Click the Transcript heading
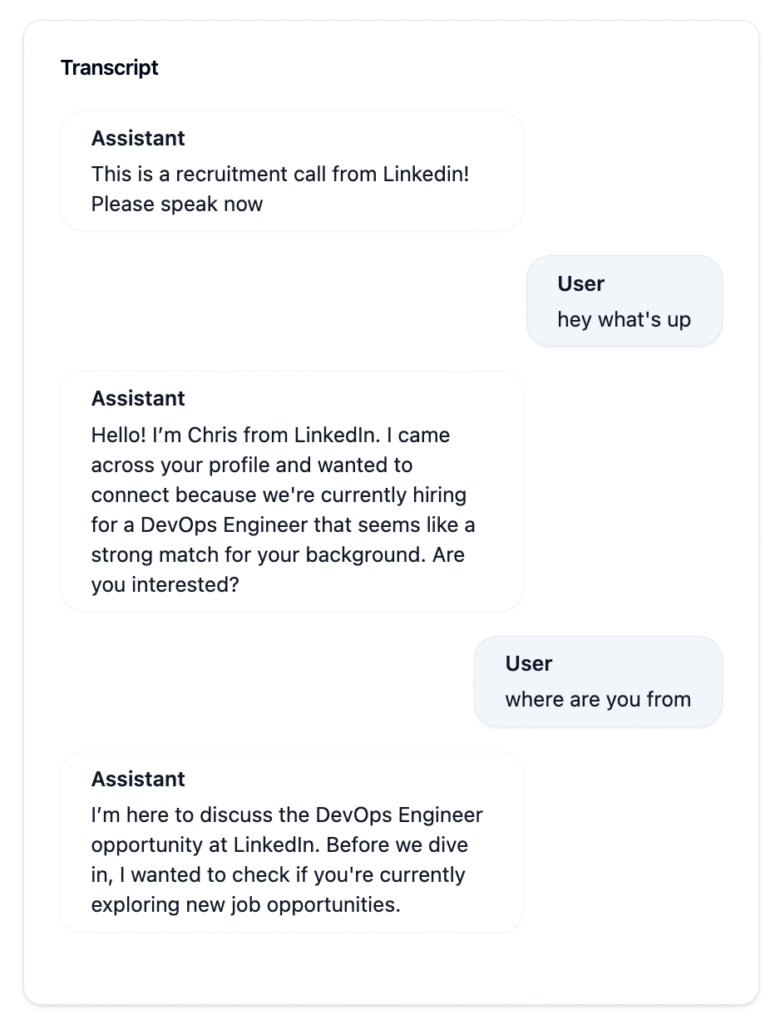The width and height of the screenshot is (780, 1024). click(x=109, y=67)
